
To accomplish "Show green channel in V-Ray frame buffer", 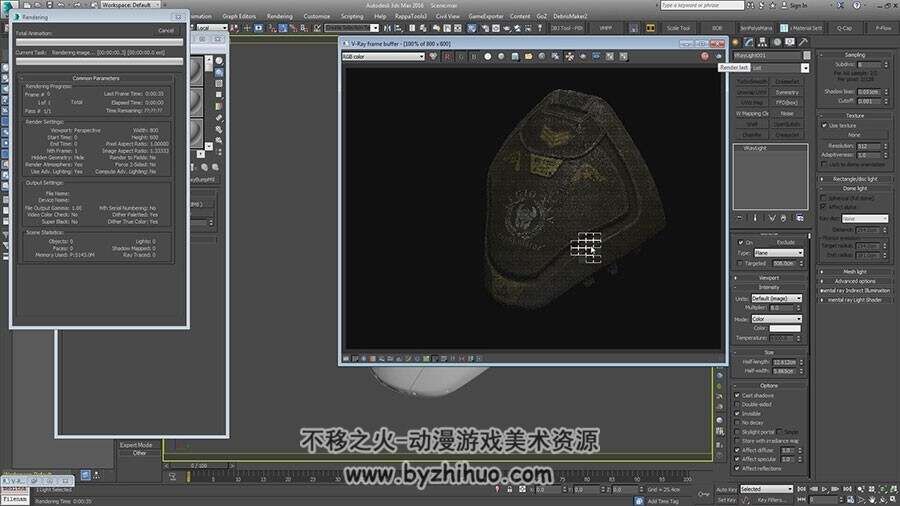I will [x=460, y=56].
